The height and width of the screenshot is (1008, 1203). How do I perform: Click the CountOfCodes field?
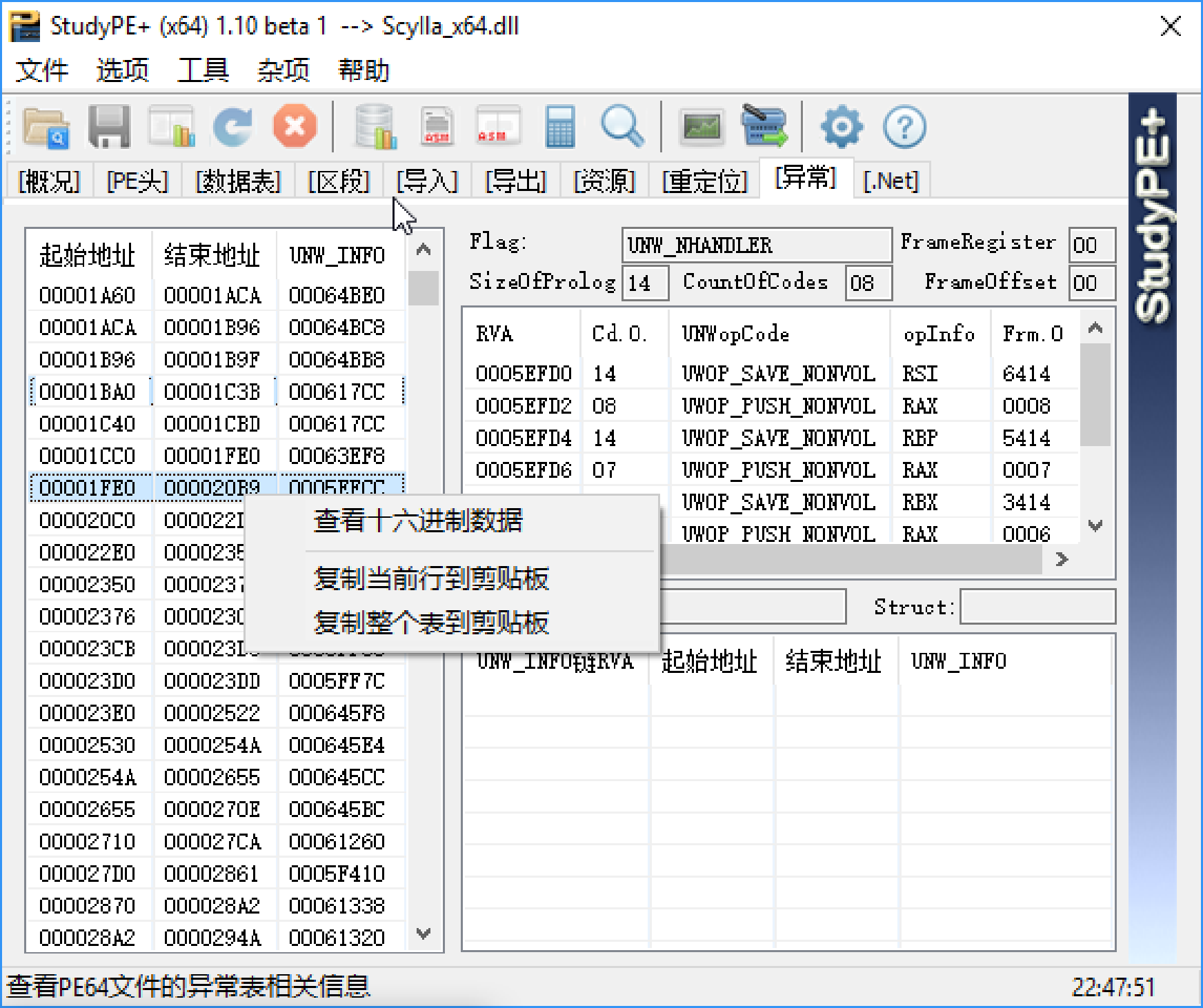[x=868, y=283]
